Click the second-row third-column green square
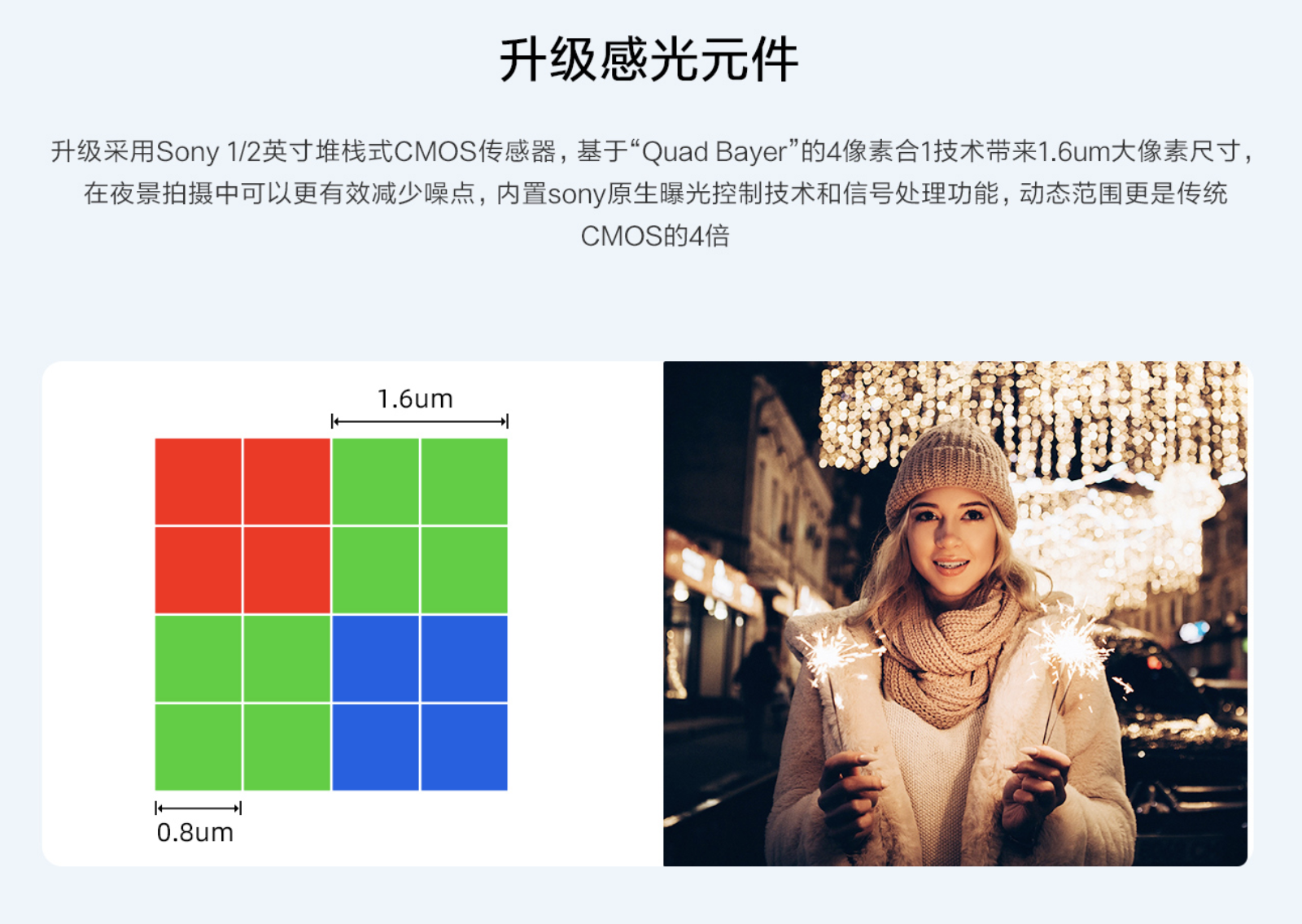 375,569
